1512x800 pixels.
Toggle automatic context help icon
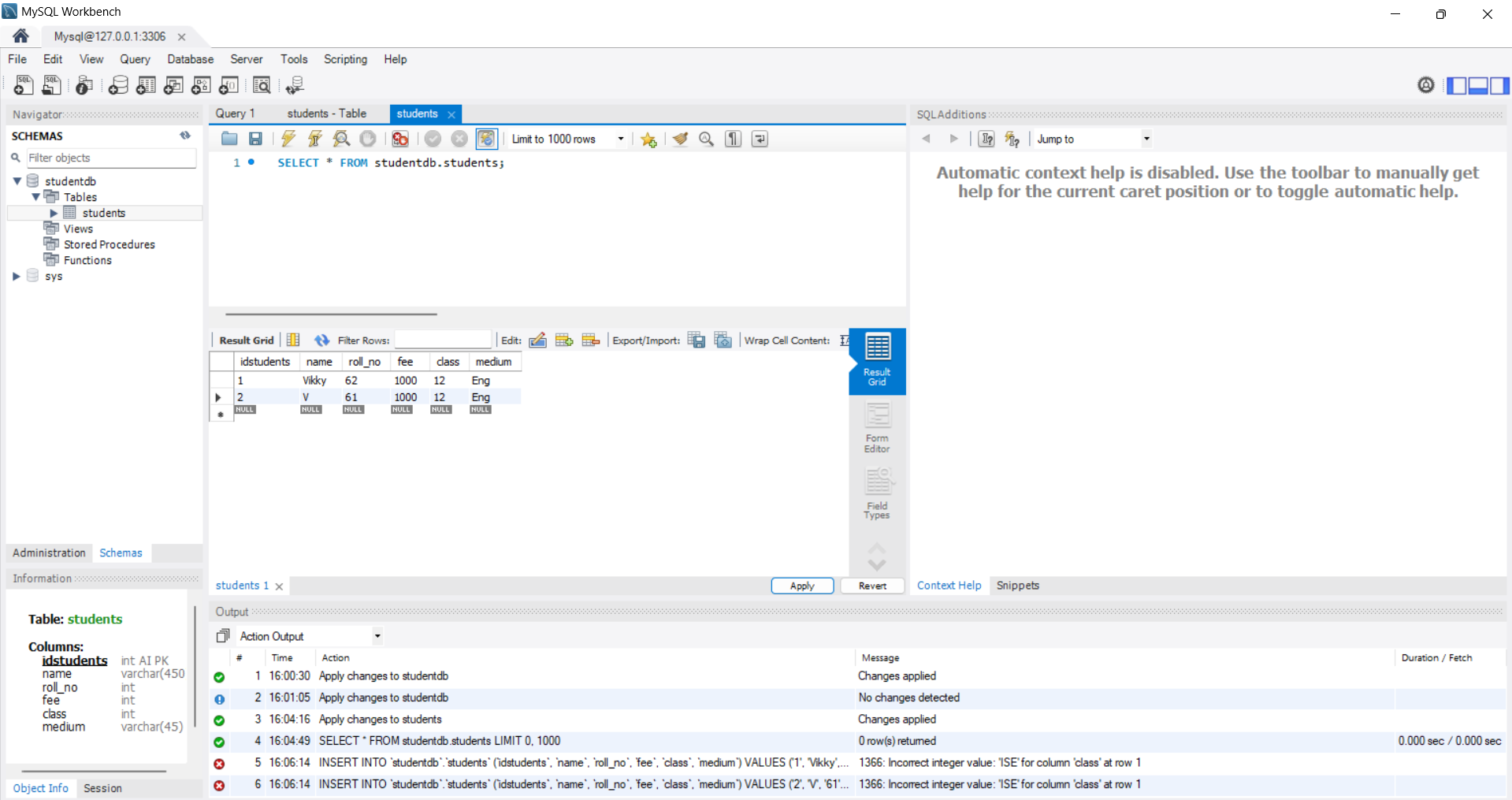point(1012,139)
